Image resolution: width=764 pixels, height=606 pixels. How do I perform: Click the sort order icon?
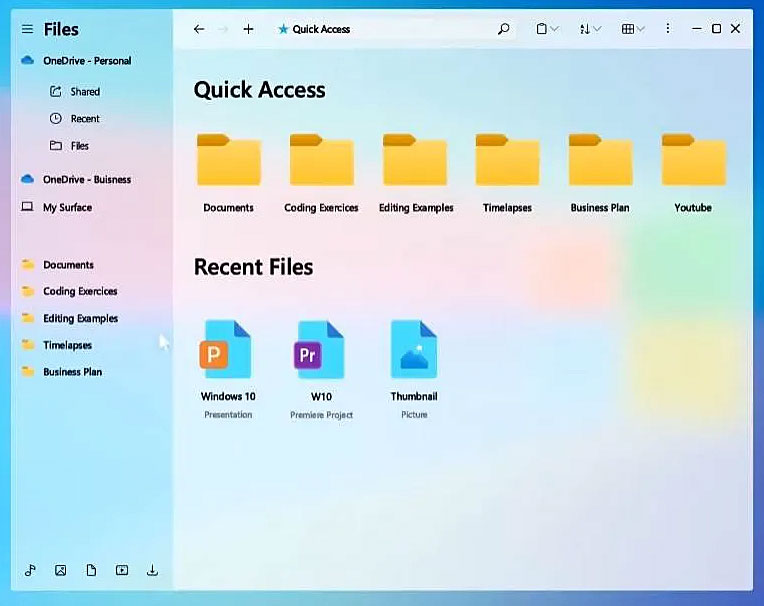(585, 29)
